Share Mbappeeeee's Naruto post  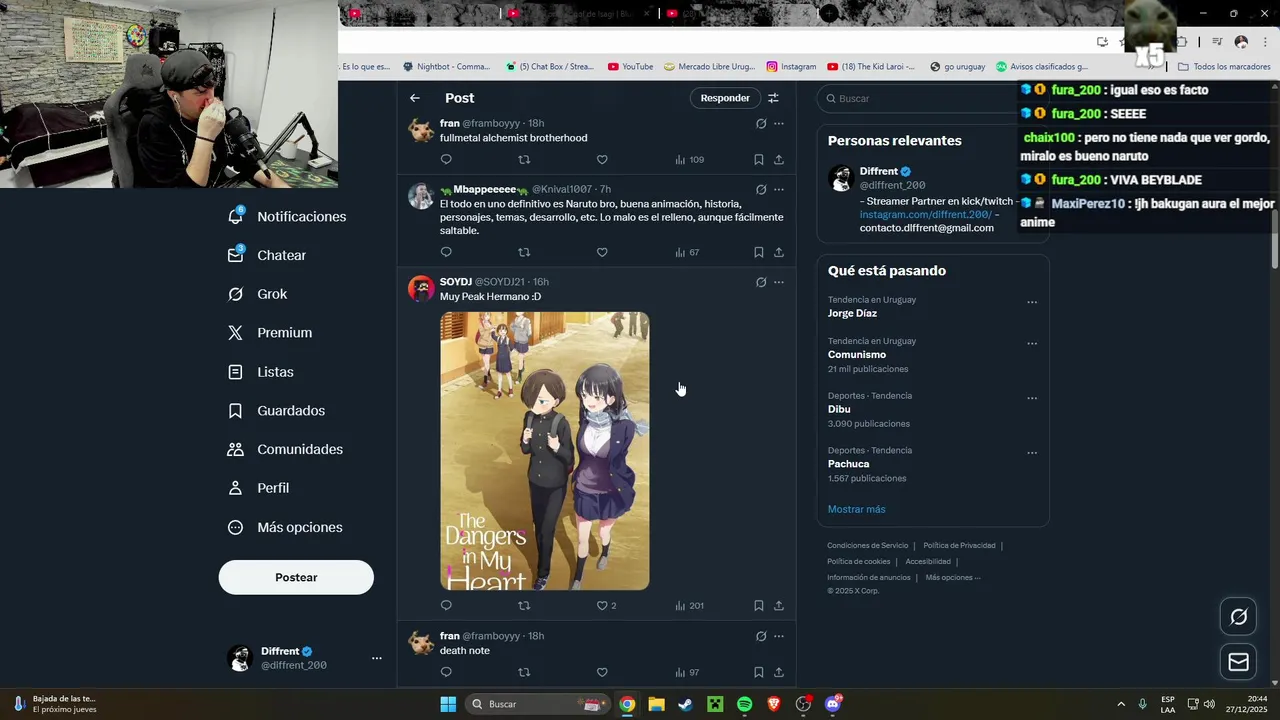coord(779,252)
